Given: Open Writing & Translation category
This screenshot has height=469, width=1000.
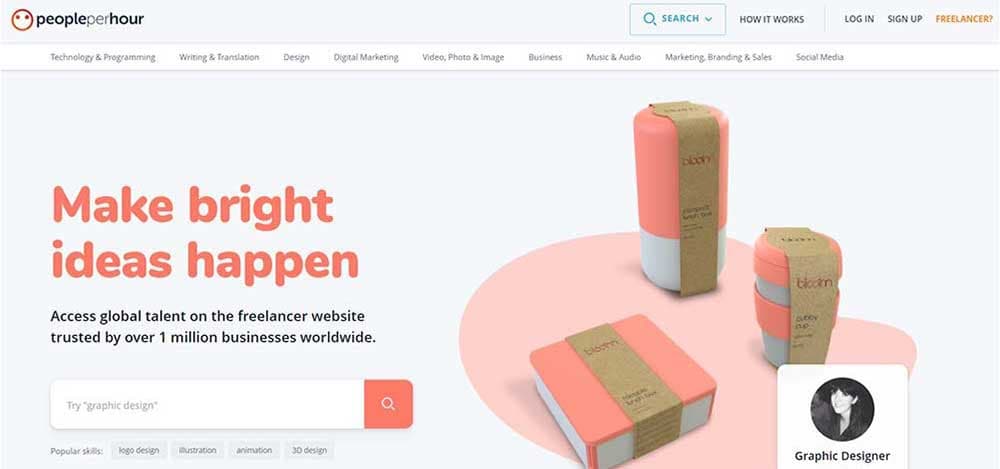Looking at the screenshot, I should 219,57.
